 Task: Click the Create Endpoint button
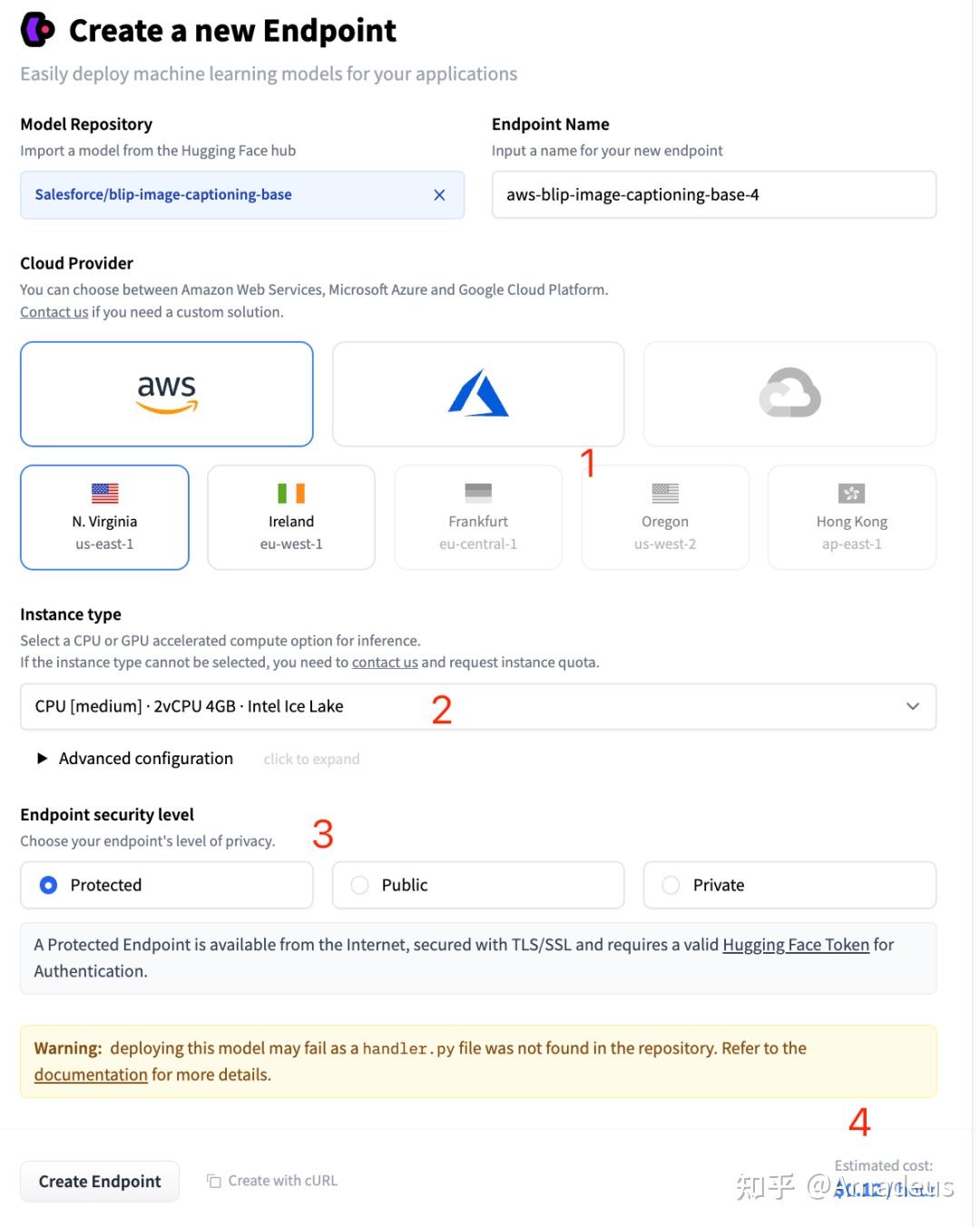click(100, 1182)
